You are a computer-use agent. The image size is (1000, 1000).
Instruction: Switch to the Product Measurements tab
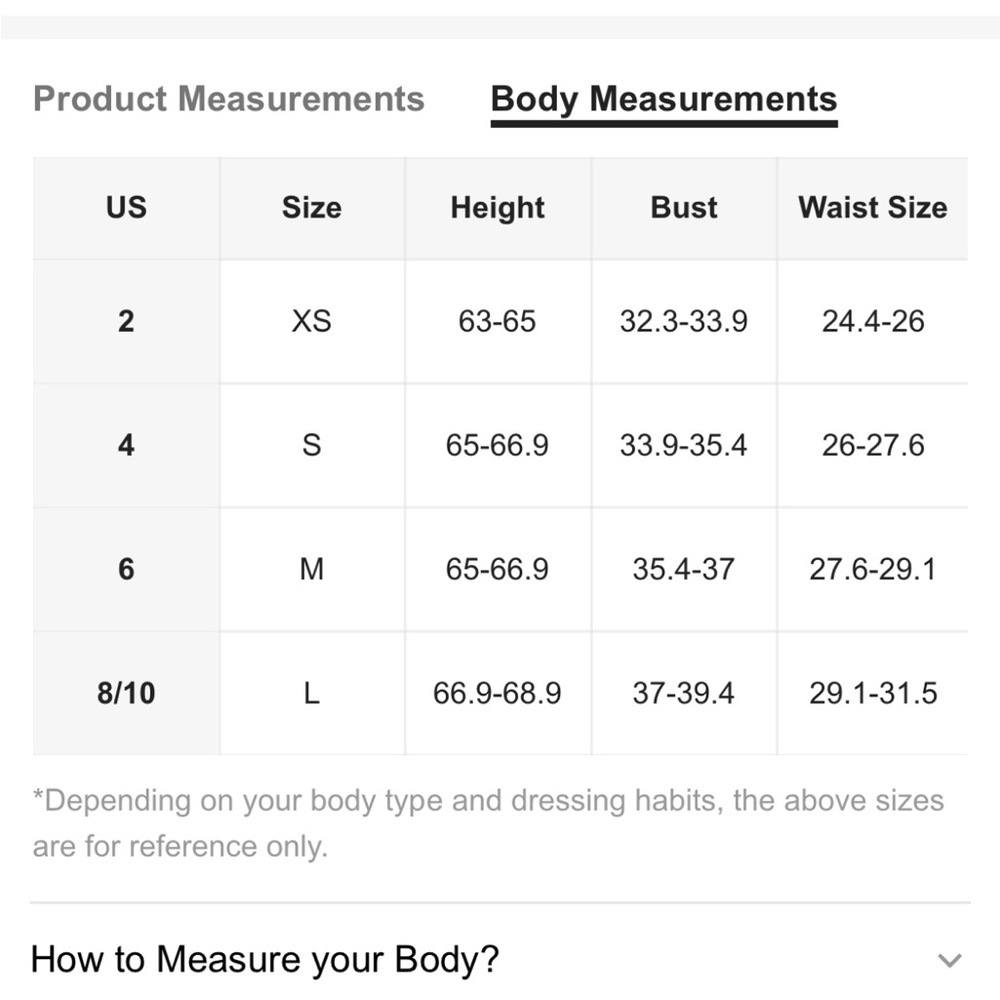pyautogui.click(x=228, y=99)
